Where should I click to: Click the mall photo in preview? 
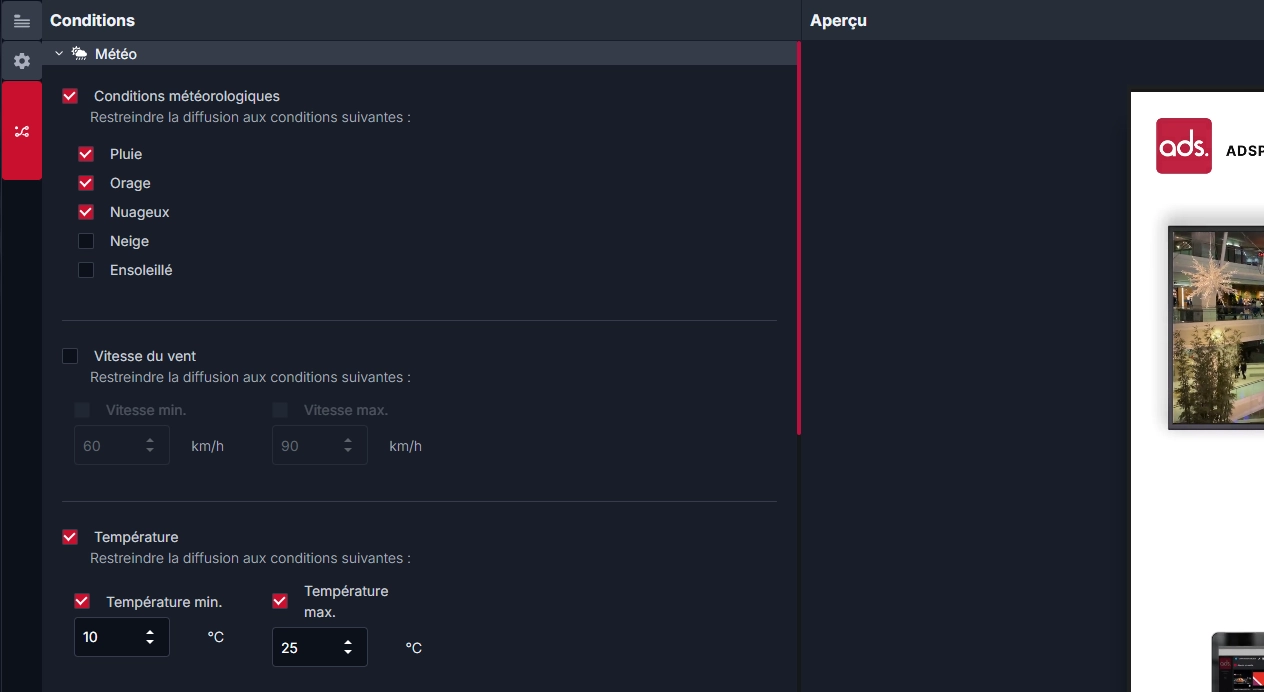[x=1218, y=326]
